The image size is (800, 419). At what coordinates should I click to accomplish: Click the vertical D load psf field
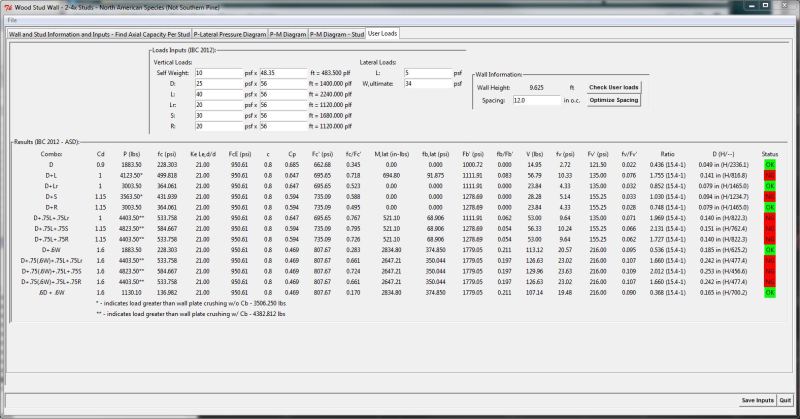pos(218,84)
